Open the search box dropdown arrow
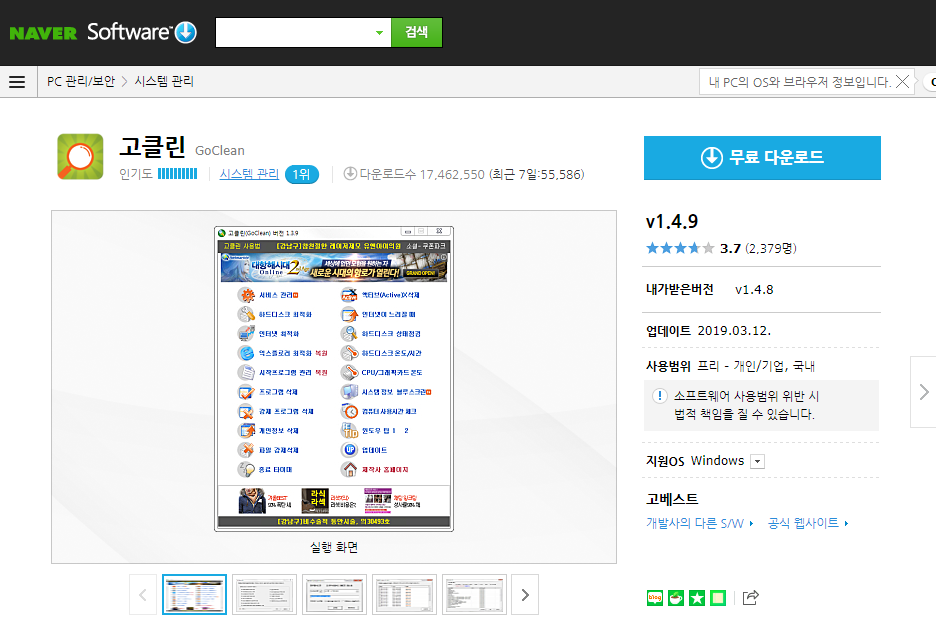Image resolution: width=936 pixels, height=642 pixels. click(379, 32)
